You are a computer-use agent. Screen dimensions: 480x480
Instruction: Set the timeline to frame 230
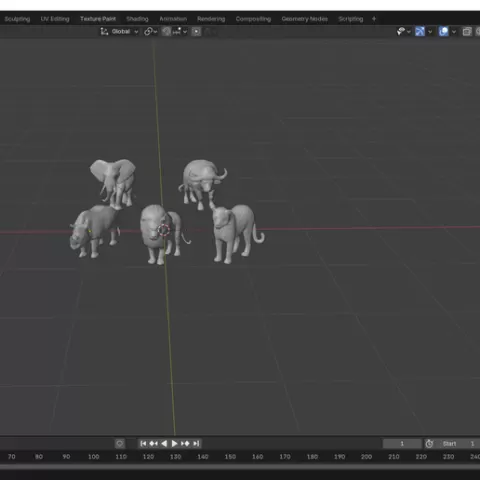tap(448, 457)
